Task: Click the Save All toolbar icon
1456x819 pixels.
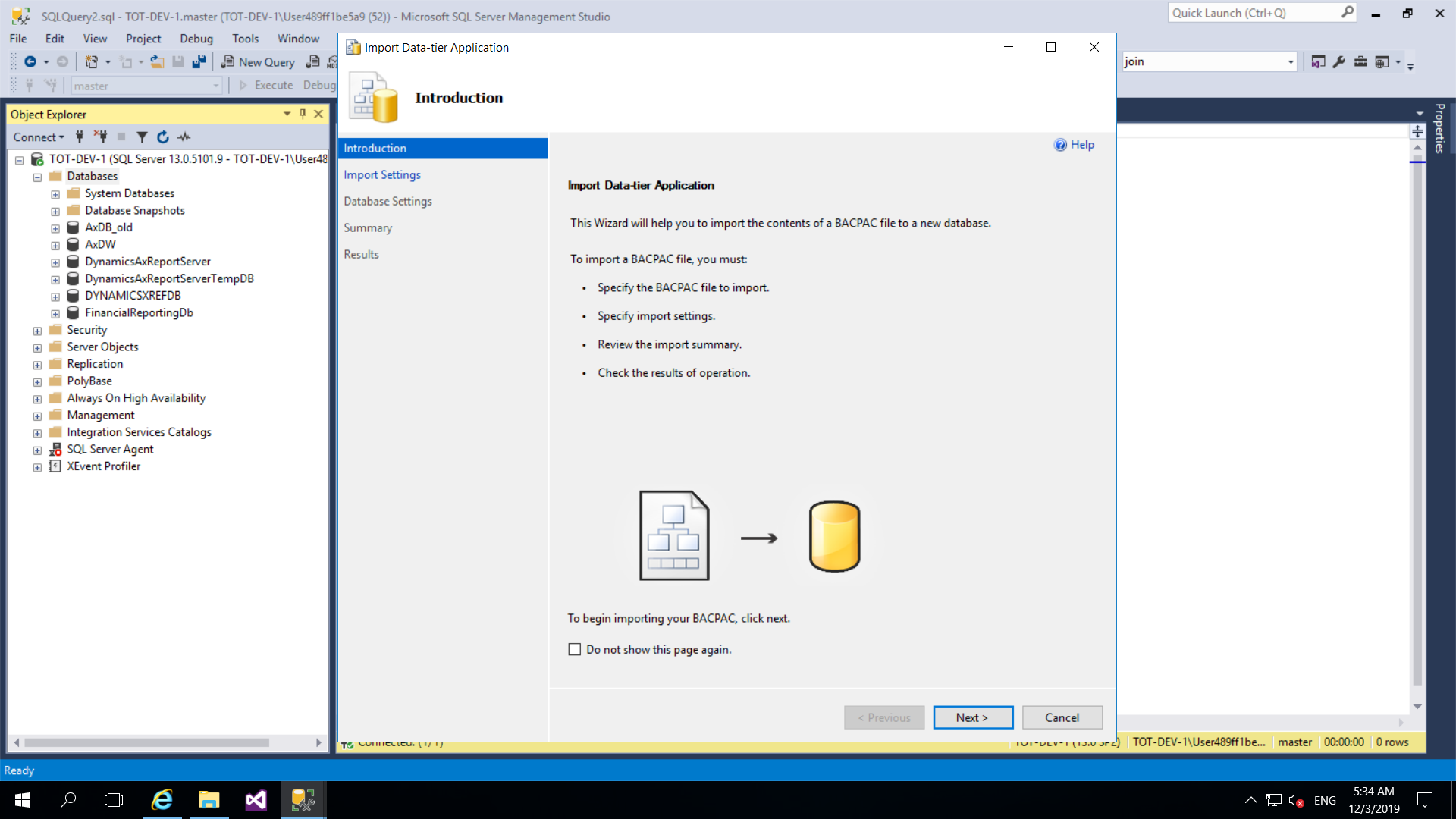Action: tap(199, 62)
